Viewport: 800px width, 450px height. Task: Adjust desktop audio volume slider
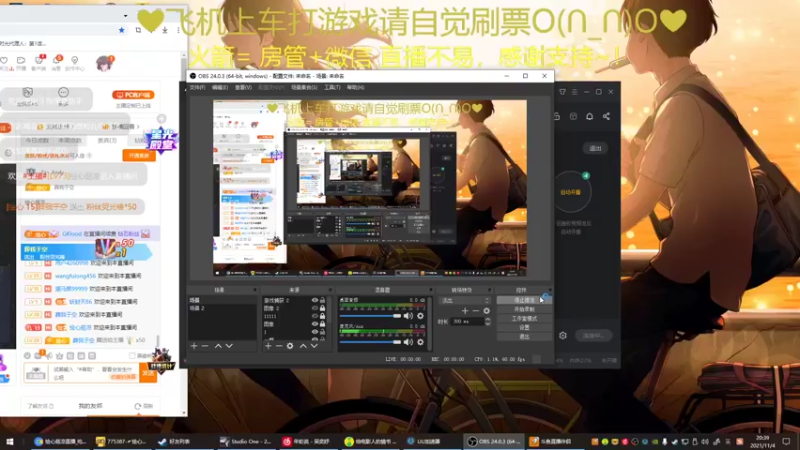pyautogui.click(x=370, y=316)
